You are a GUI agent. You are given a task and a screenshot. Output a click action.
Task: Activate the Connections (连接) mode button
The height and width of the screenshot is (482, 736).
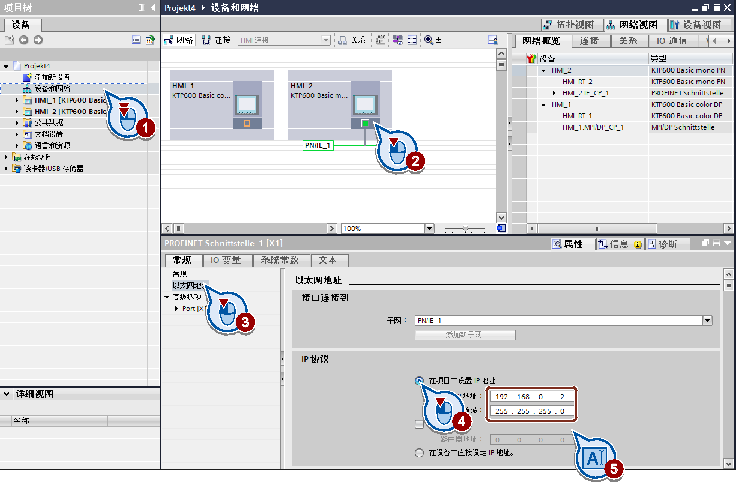[216, 40]
